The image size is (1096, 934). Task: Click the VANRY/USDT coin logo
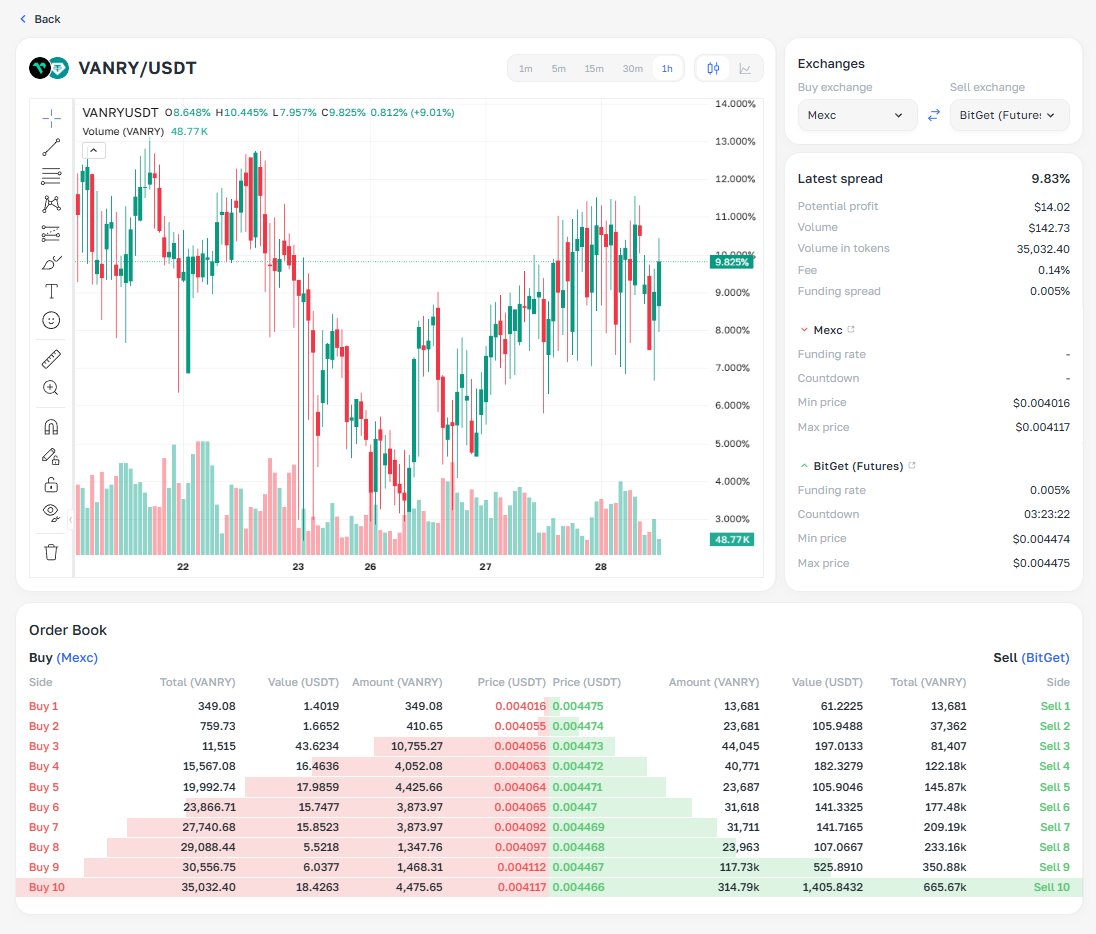(x=49, y=68)
